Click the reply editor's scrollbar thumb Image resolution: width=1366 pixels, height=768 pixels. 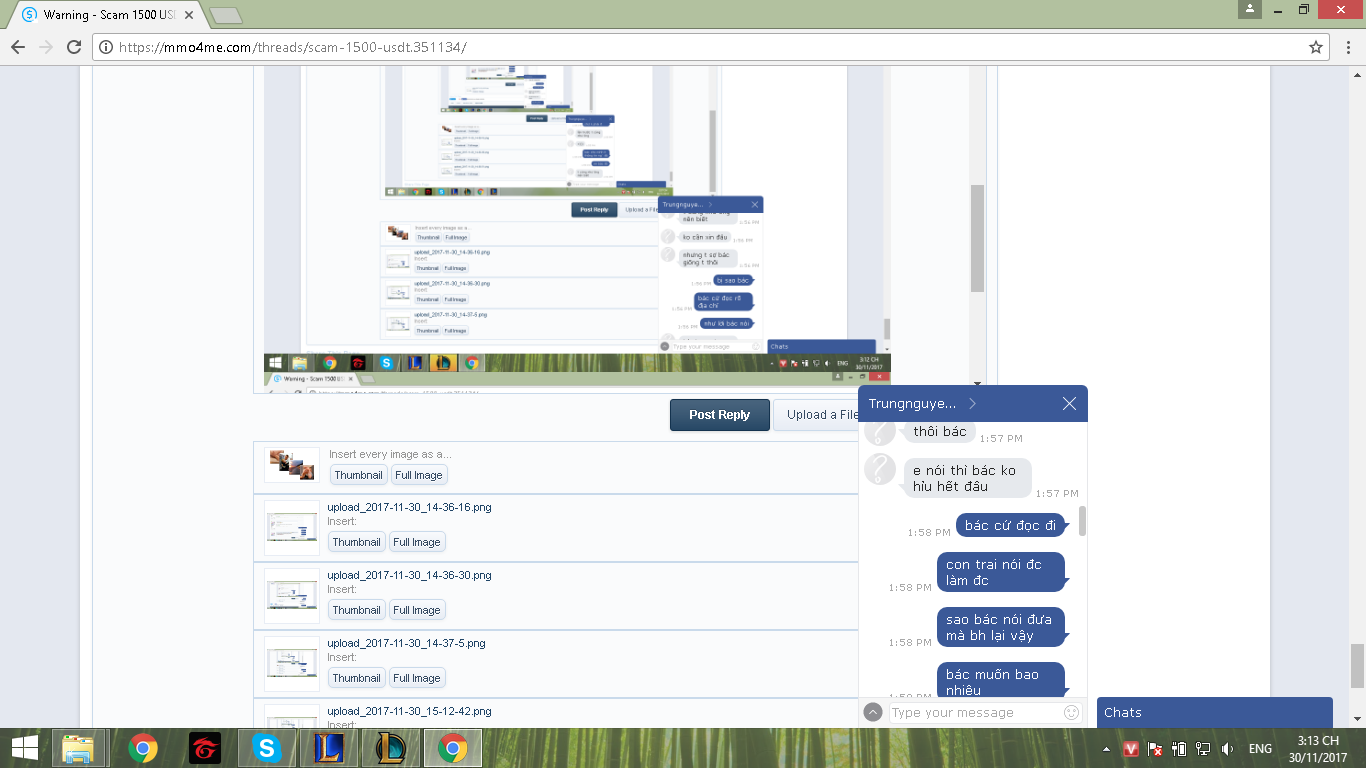click(978, 239)
